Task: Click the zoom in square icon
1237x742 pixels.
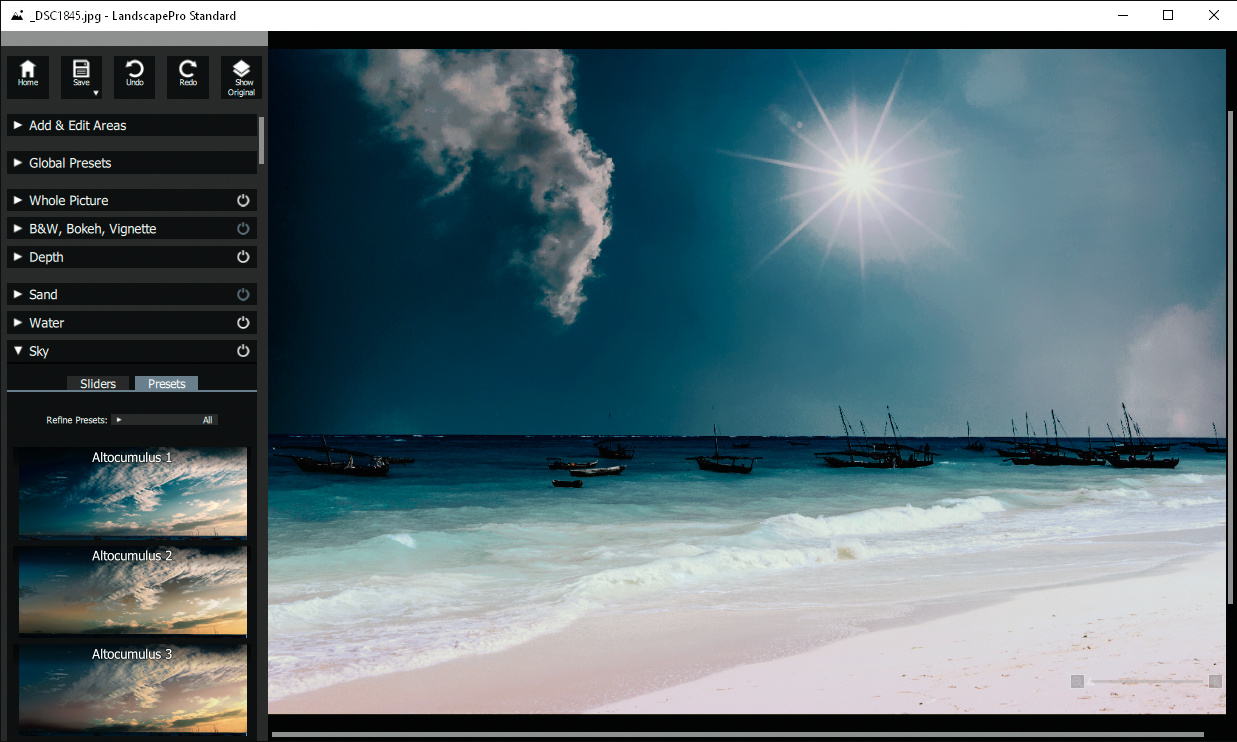Action: click(1215, 681)
